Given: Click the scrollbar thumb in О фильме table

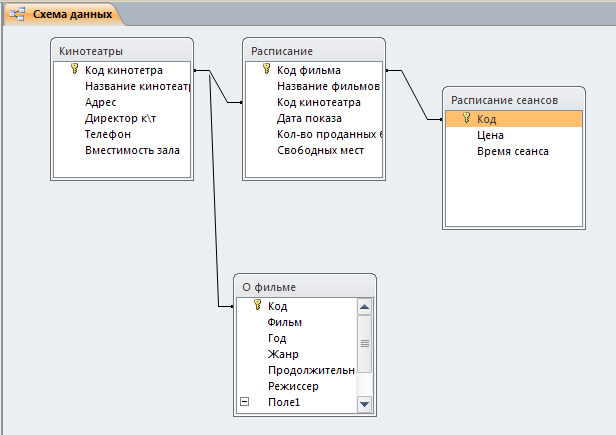Looking at the screenshot, I should point(365,343).
